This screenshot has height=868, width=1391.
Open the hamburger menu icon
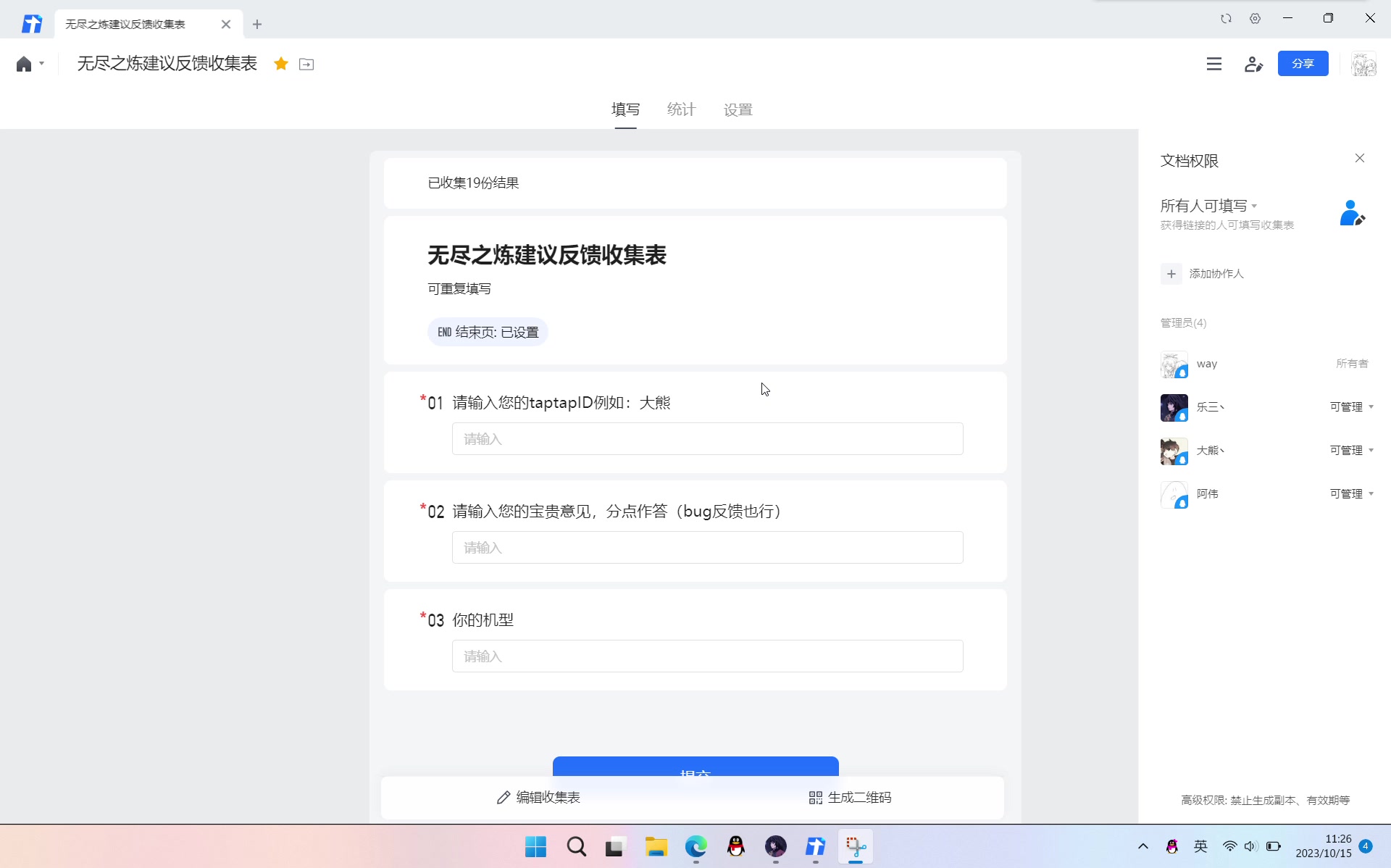tap(1214, 64)
